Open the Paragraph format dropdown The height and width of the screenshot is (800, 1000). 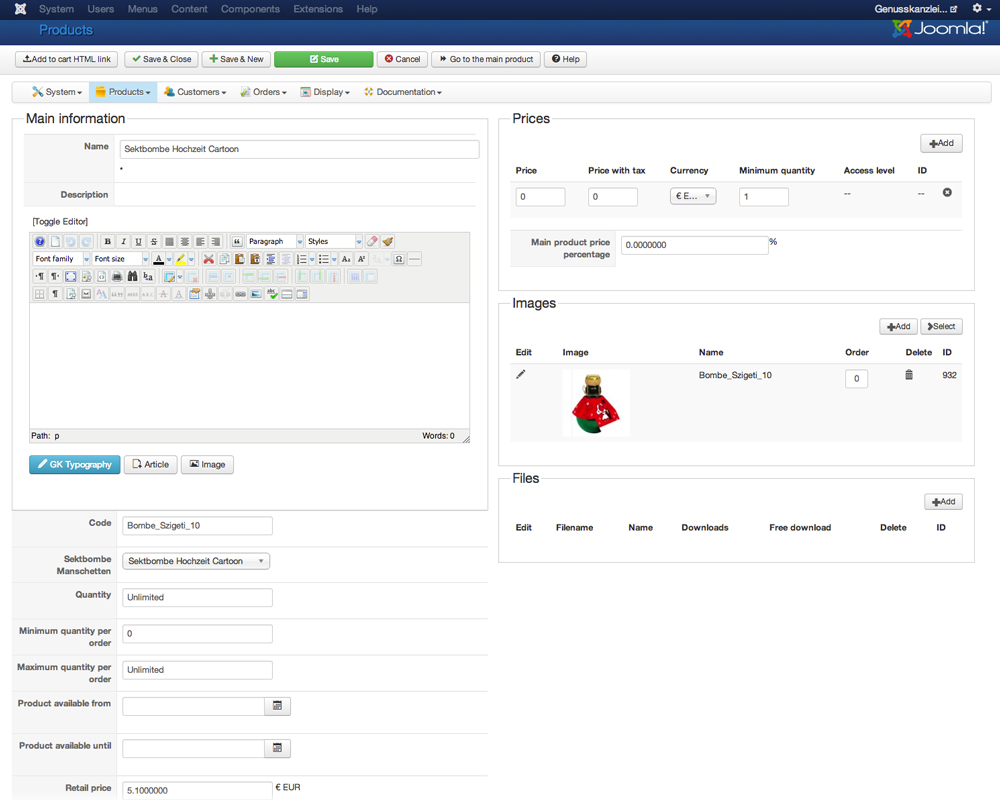(x=275, y=242)
